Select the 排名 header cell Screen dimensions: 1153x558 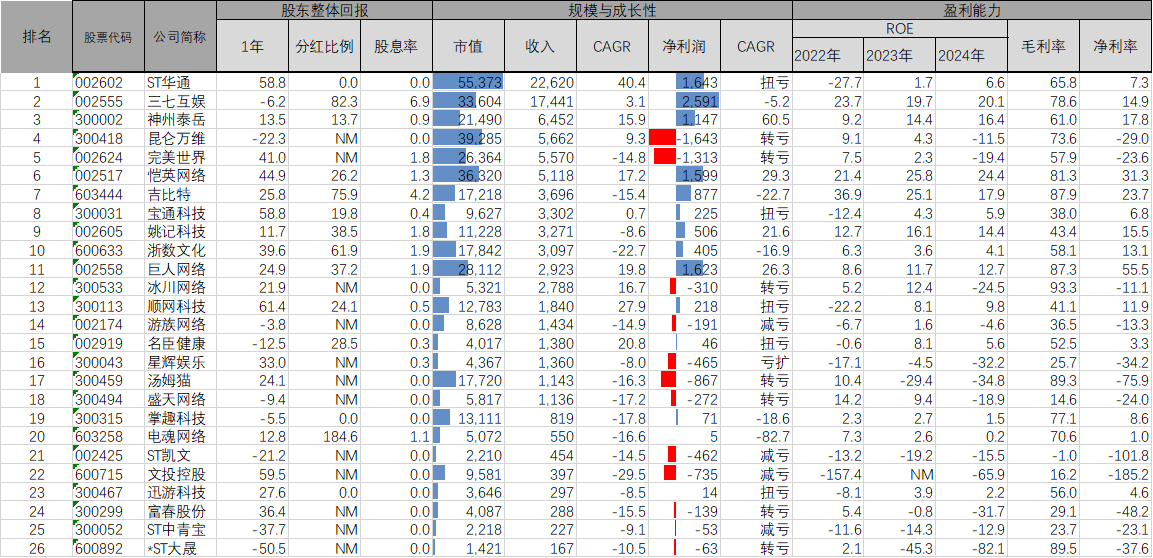click(x=37, y=37)
